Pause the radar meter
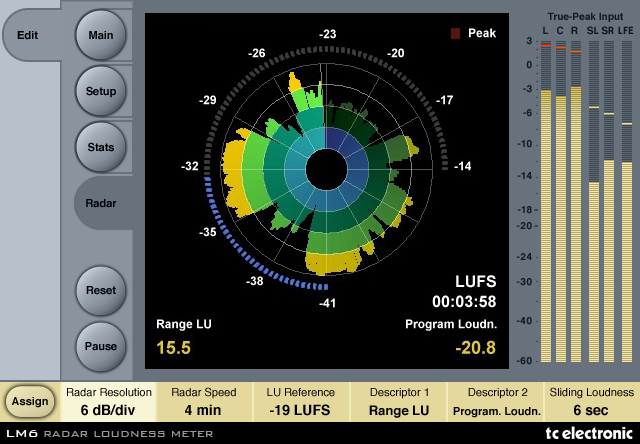The width and height of the screenshot is (640, 444). tap(100, 346)
